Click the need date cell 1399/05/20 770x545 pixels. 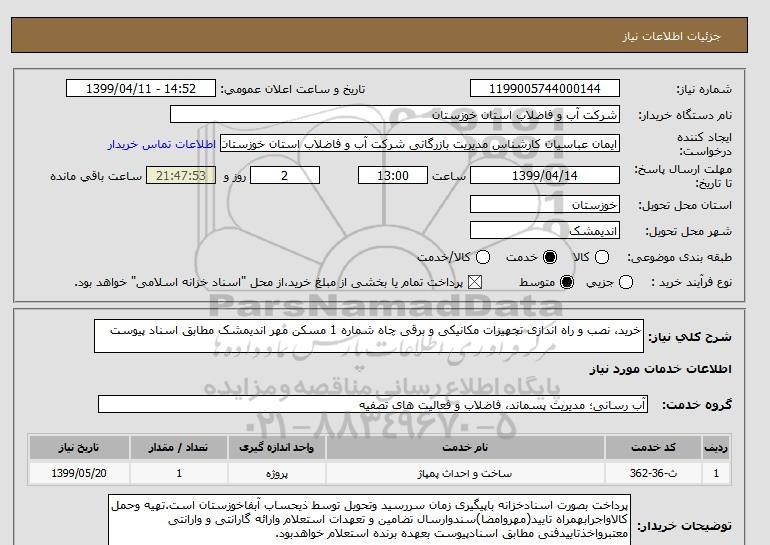click(x=79, y=473)
